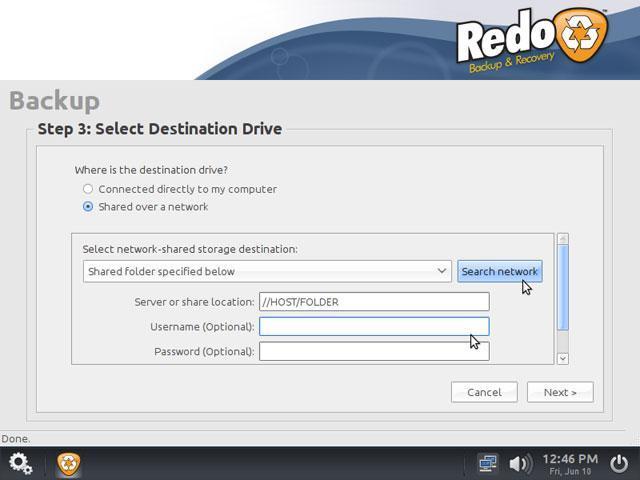Click the Server or share location field
This screenshot has height=480, width=640.
[374, 302]
